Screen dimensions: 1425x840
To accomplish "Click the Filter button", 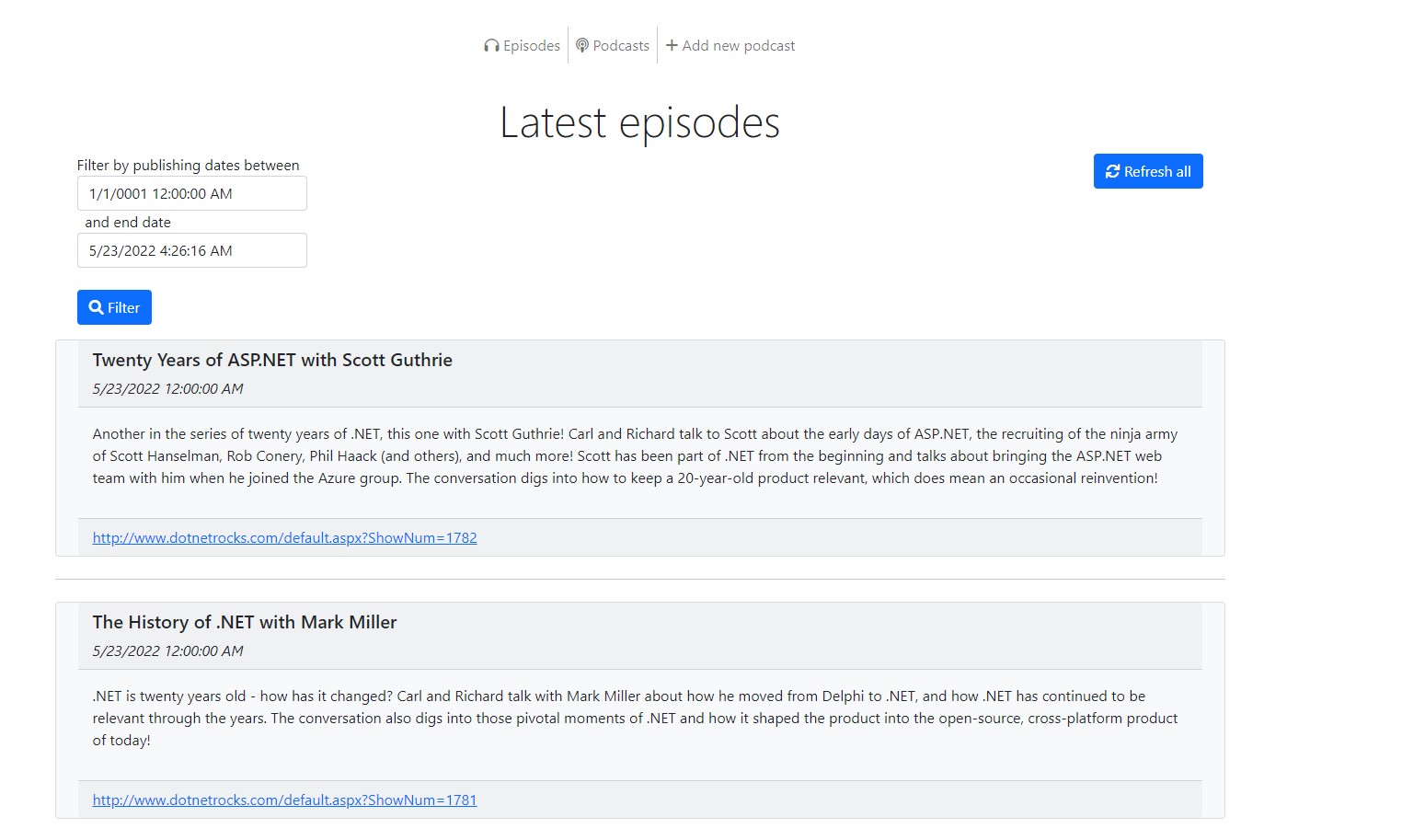I will point(114,307).
